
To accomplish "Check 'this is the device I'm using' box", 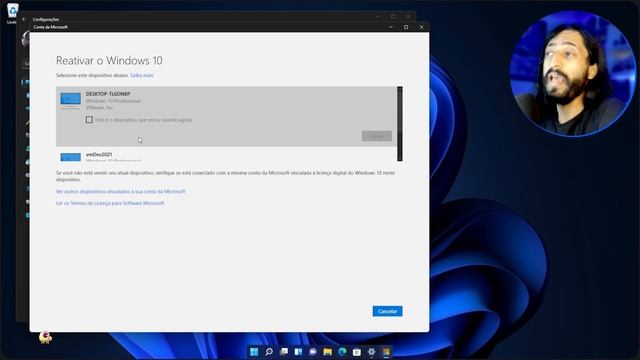I will pos(89,120).
